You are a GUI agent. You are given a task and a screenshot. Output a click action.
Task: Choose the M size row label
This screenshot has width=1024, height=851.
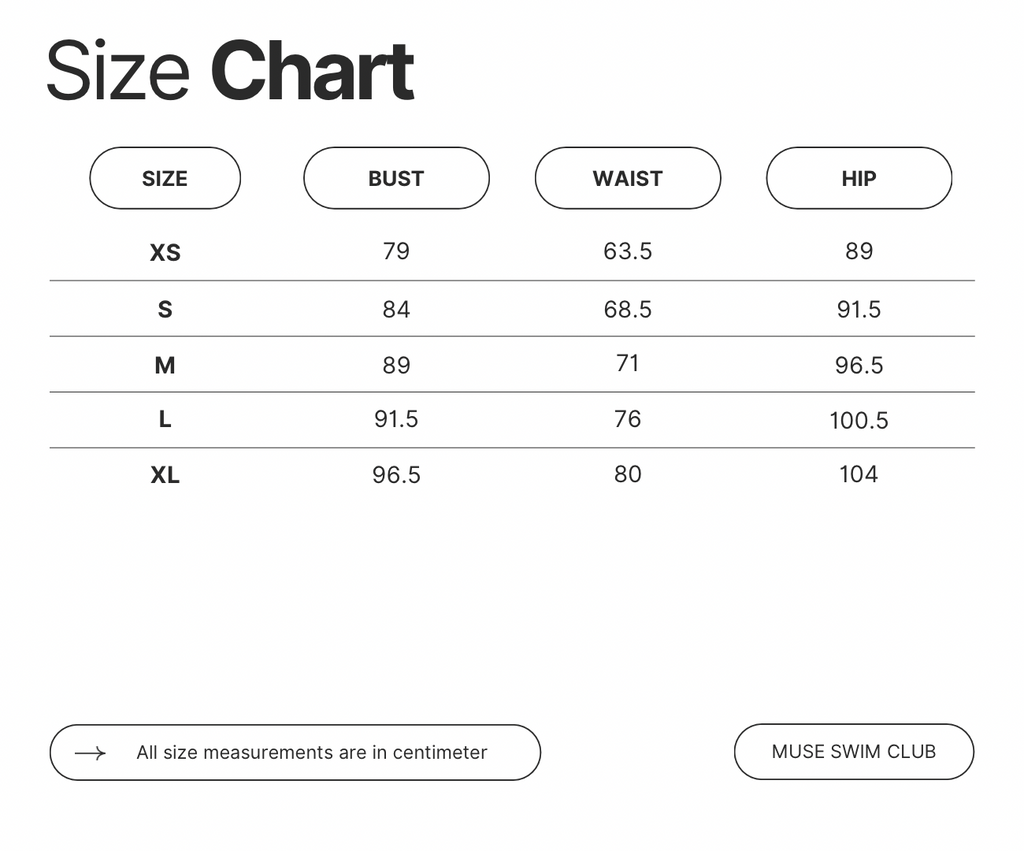tap(165, 365)
